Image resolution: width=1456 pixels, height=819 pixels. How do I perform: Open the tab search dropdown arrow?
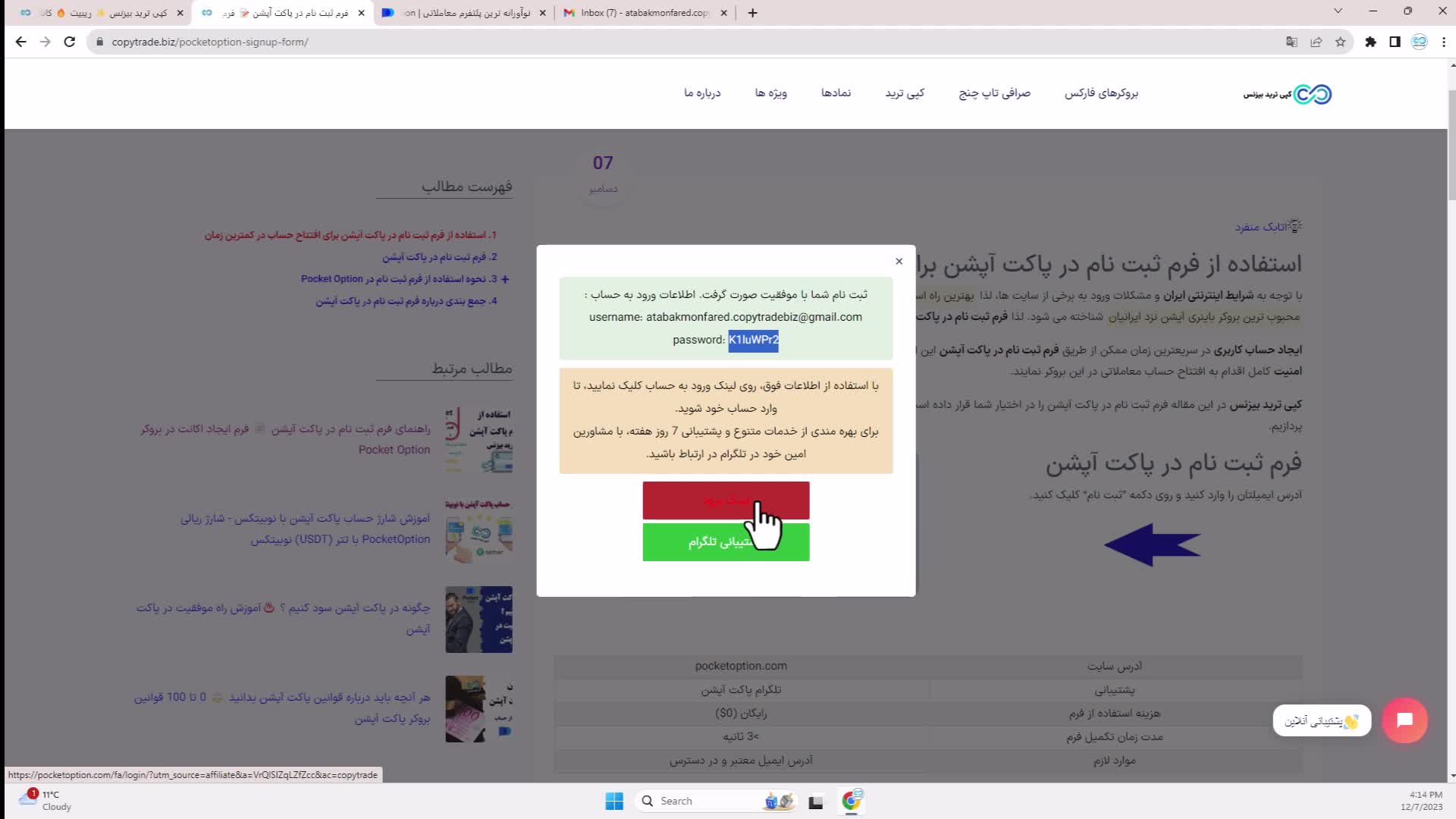click(x=1338, y=11)
